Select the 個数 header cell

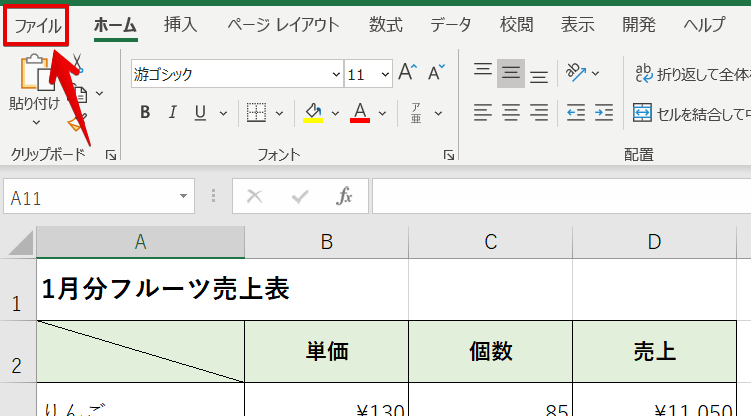click(x=490, y=352)
